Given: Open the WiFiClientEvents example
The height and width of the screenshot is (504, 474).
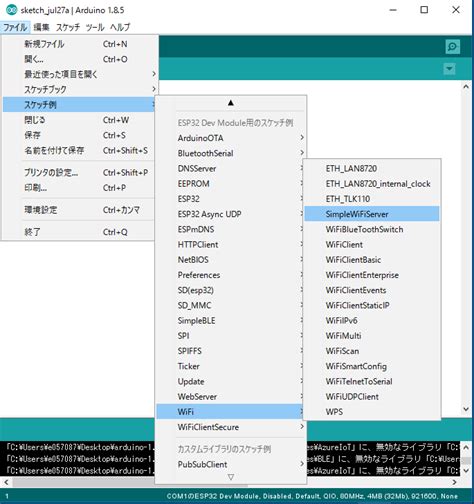Looking at the screenshot, I should (372, 290).
